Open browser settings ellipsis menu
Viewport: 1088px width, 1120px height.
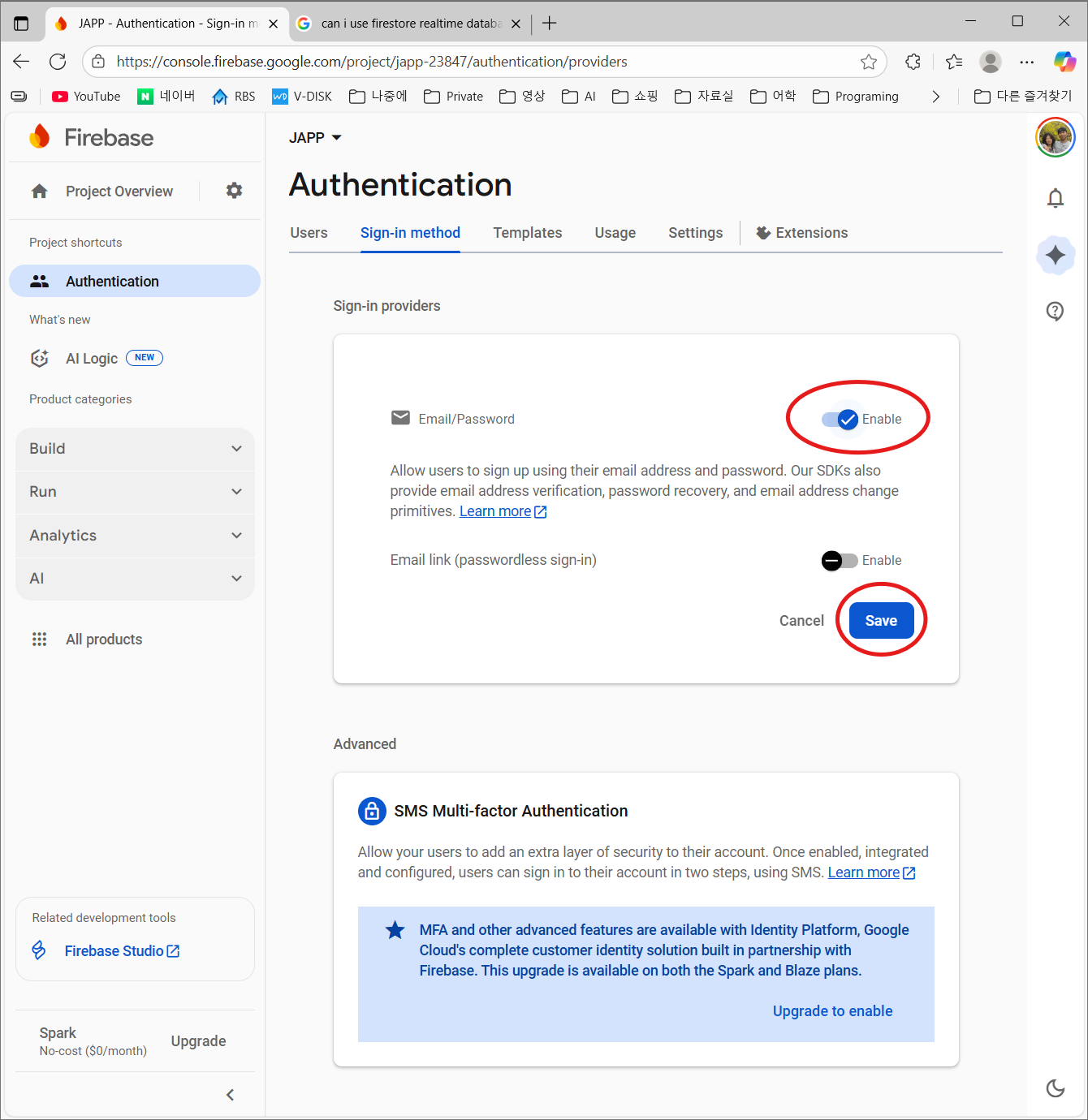tap(1027, 62)
